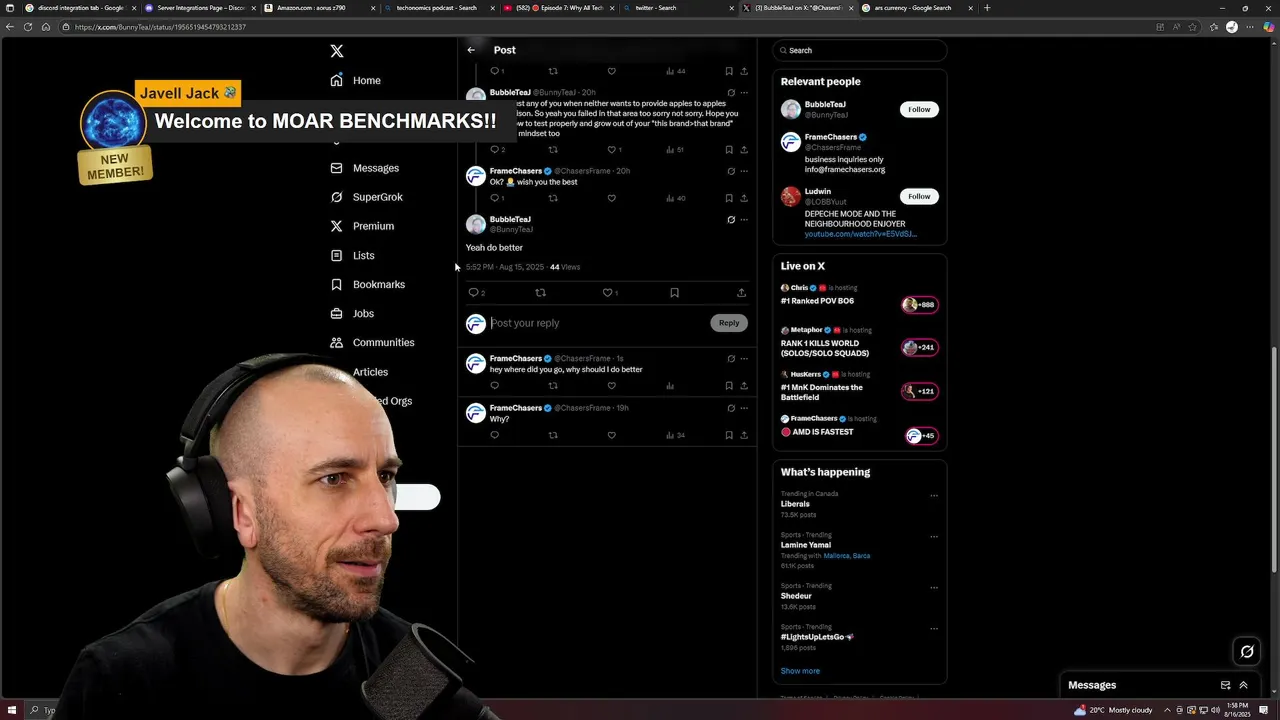Open more options on 'hey where did you go'
The width and height of the screenshot is (1280, 720).
tap(744, 358)
